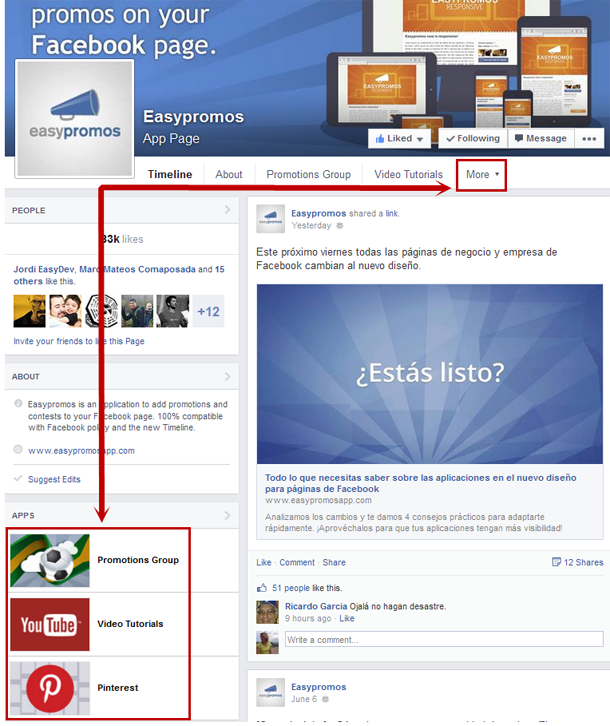610x726 pixels.
Task: Open the Easypromos name on the Yesterday post
Action: click(x=319, y=213)
